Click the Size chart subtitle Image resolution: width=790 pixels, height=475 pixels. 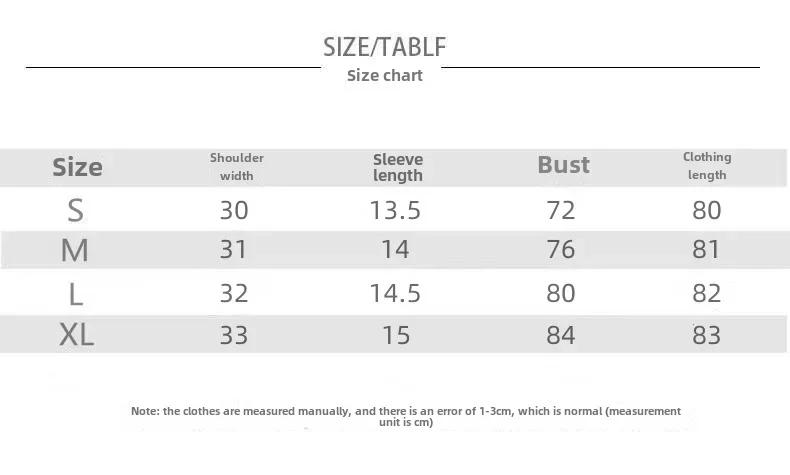coord(384,76)
